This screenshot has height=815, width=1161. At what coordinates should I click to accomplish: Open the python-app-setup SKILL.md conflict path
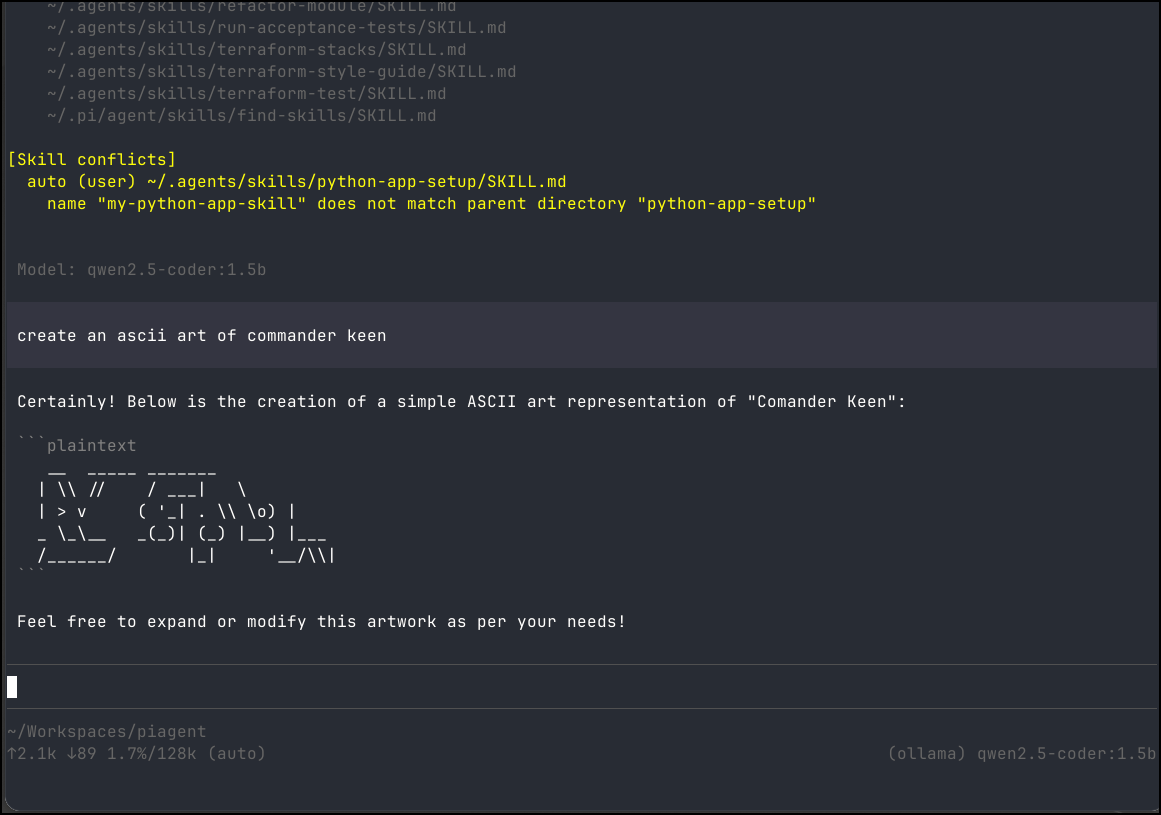pyautogui.click(x=296, y=182)
